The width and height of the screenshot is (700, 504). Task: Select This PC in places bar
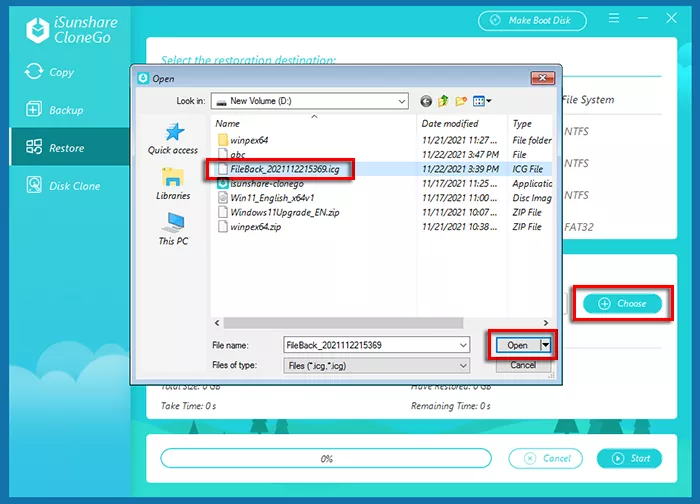pyautogui.click(x=173, y=229)
